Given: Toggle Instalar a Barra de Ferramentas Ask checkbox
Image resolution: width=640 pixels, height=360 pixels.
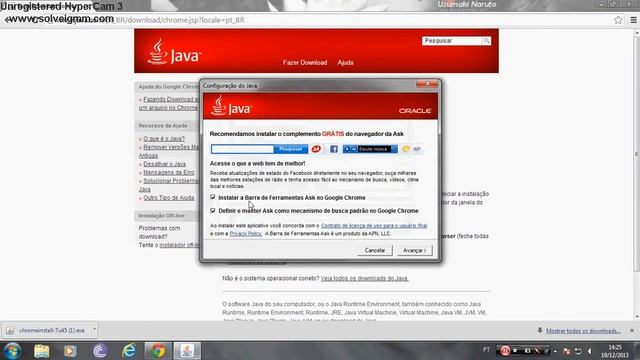Looking at the screenshot, I should click(x=213, y=197).
